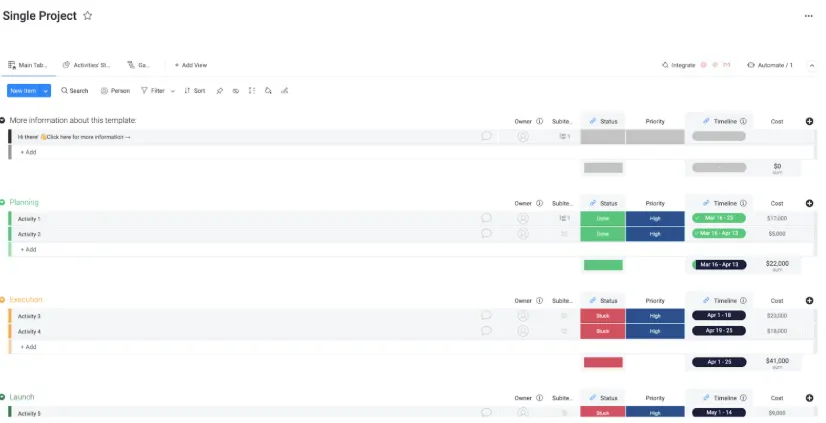Click the Apr 1 - 18 timeline of Activity 3

coord(719,316)
